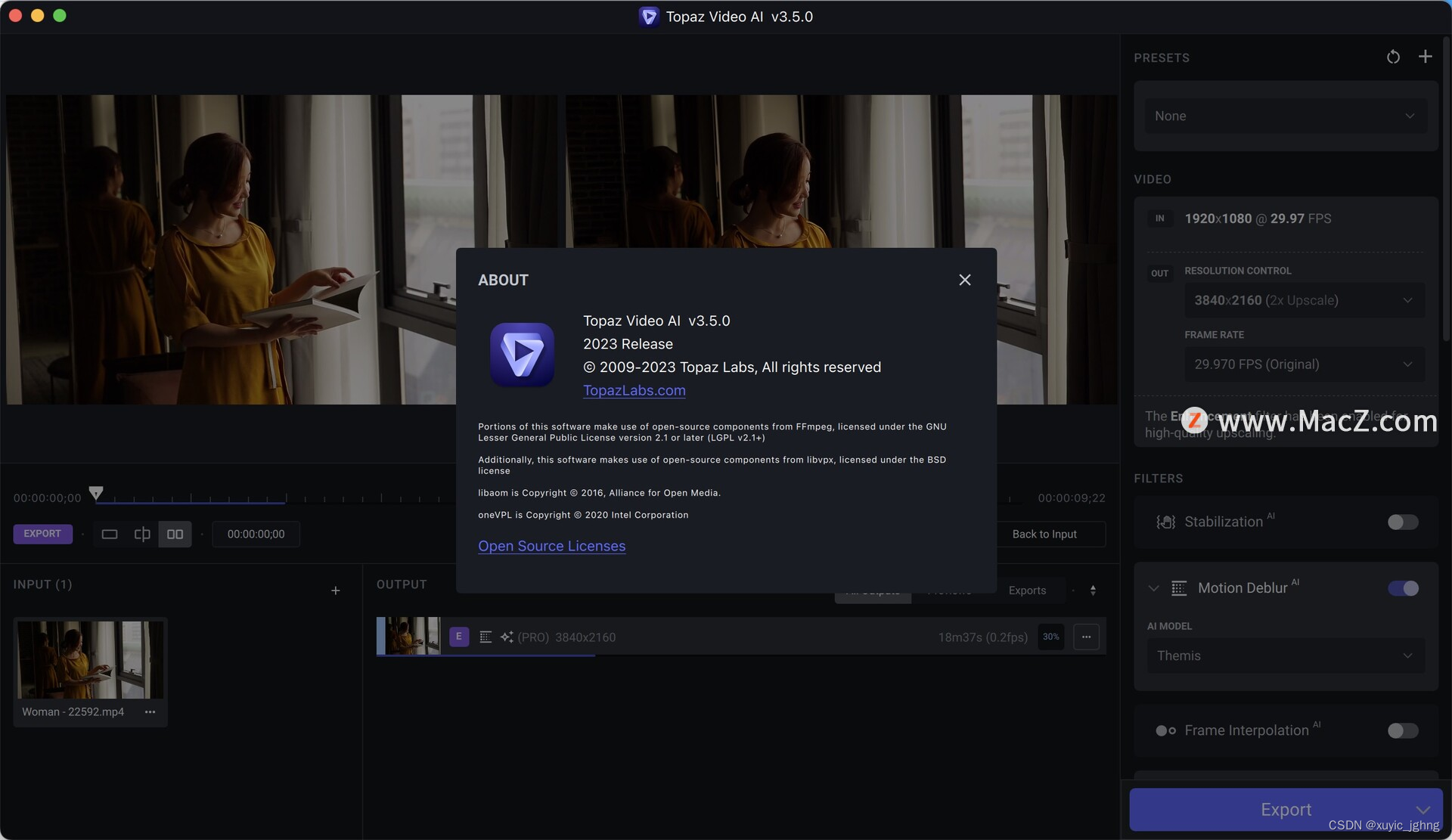Image resolution: width=1452 pixels, height=840 pixels.
Task: Click the IN video info badge
Action: coord(1159,219)
